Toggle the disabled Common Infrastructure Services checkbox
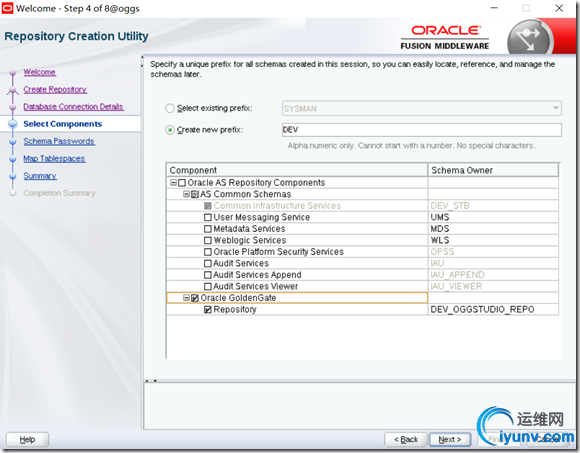 [x=208, y=206]
